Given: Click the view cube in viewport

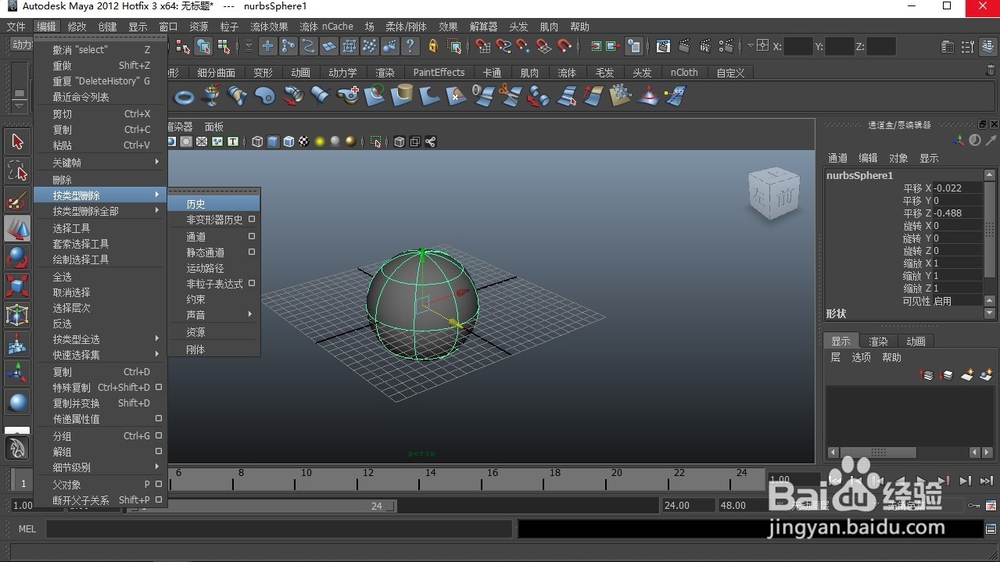Looking at the screenshot, I should coord(773,194).
